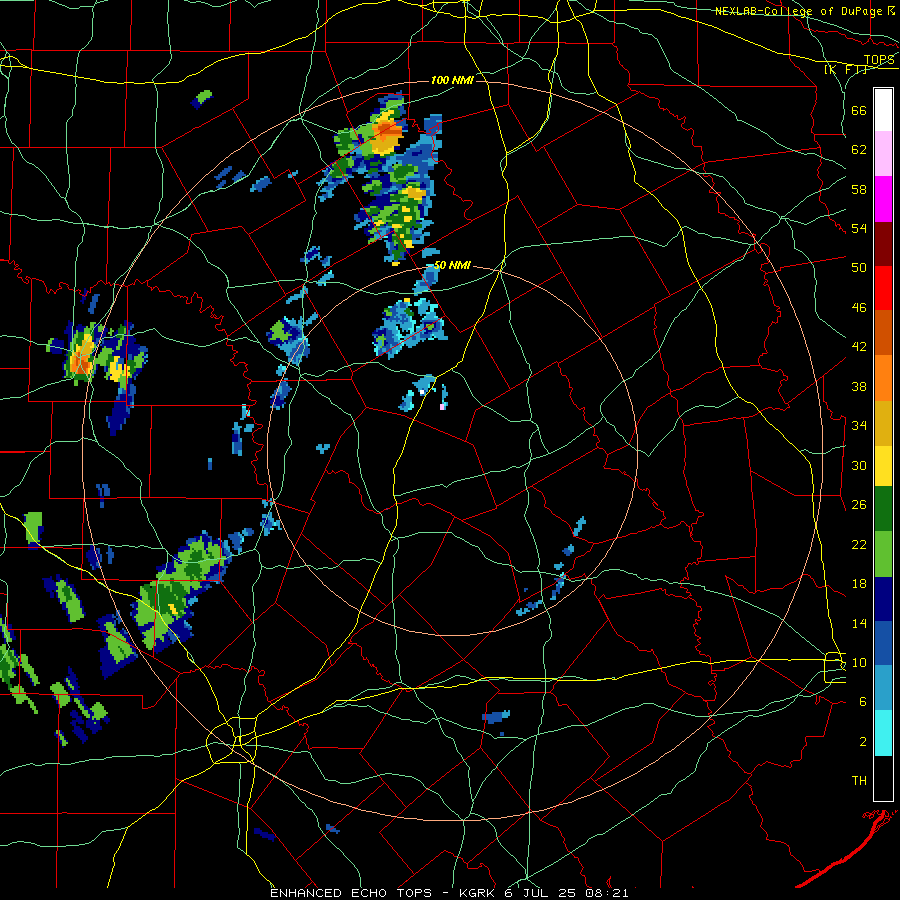The height and width of the screenshot is (900, 900).
Task: Select the light pink legend color block
Action: [x=883, y=153]
